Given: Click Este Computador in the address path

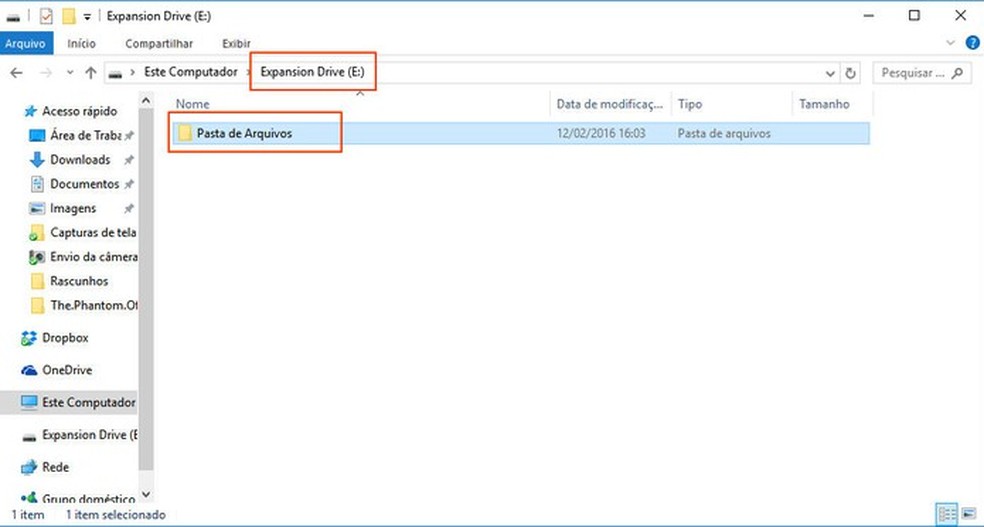Looking at the screenshot, I should 191,72.
